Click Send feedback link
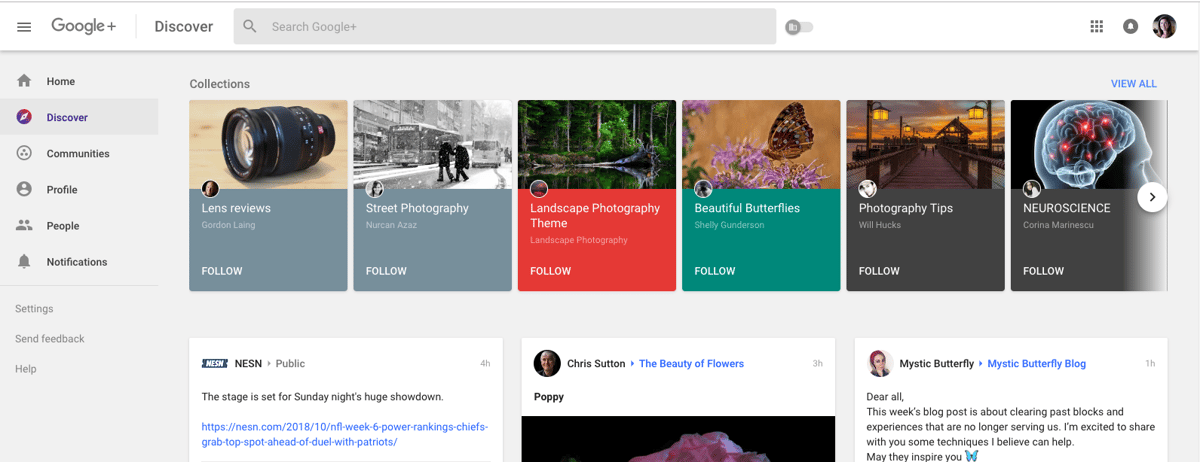Viewport: 1200px width, 462px height. pos(50,339)
